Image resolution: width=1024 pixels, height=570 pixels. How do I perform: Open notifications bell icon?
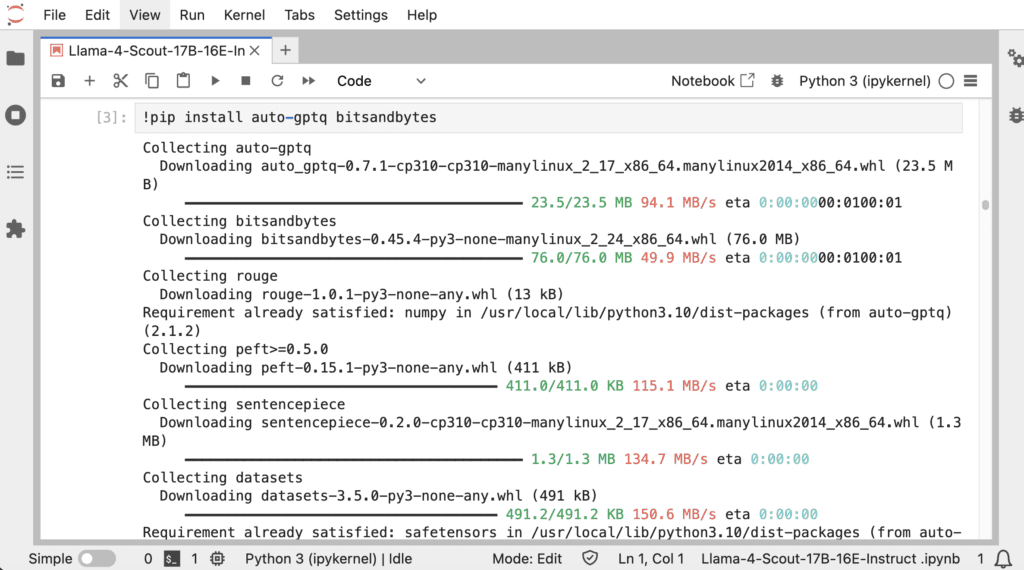click(1004, 559)
